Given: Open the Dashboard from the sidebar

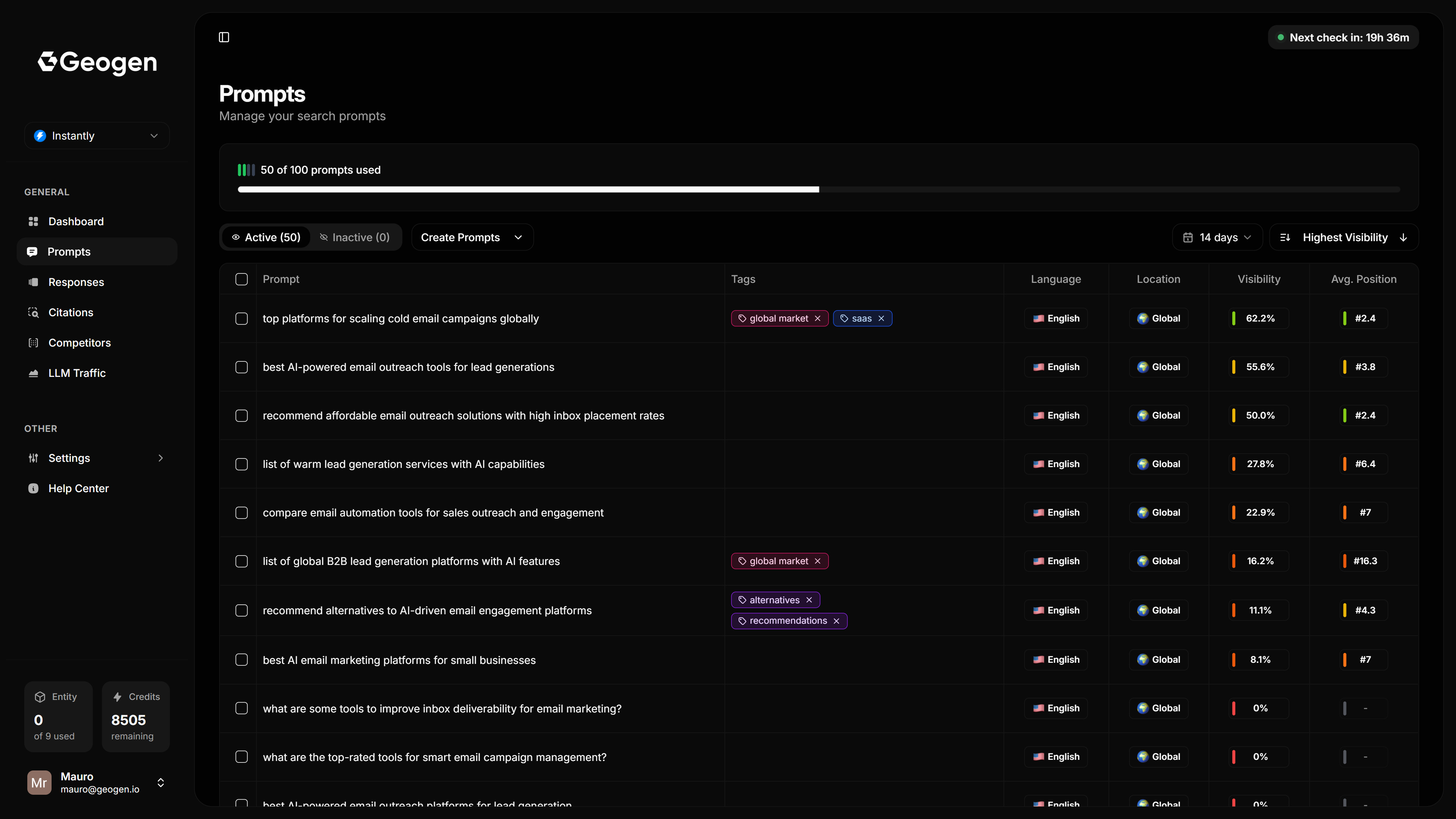Looking at the screenshot, I should pyautogui.click(x=76, y=221).
